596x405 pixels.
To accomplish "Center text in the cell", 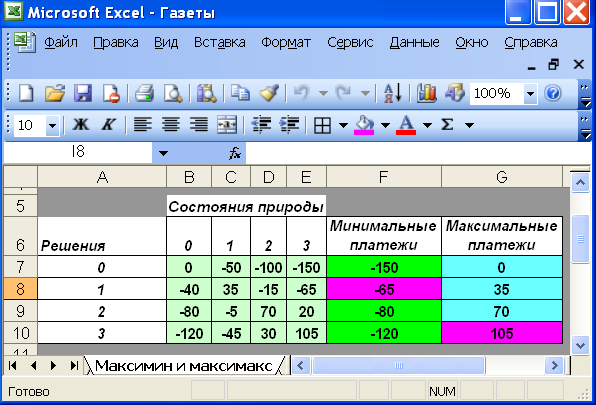I will pos(171,125).
